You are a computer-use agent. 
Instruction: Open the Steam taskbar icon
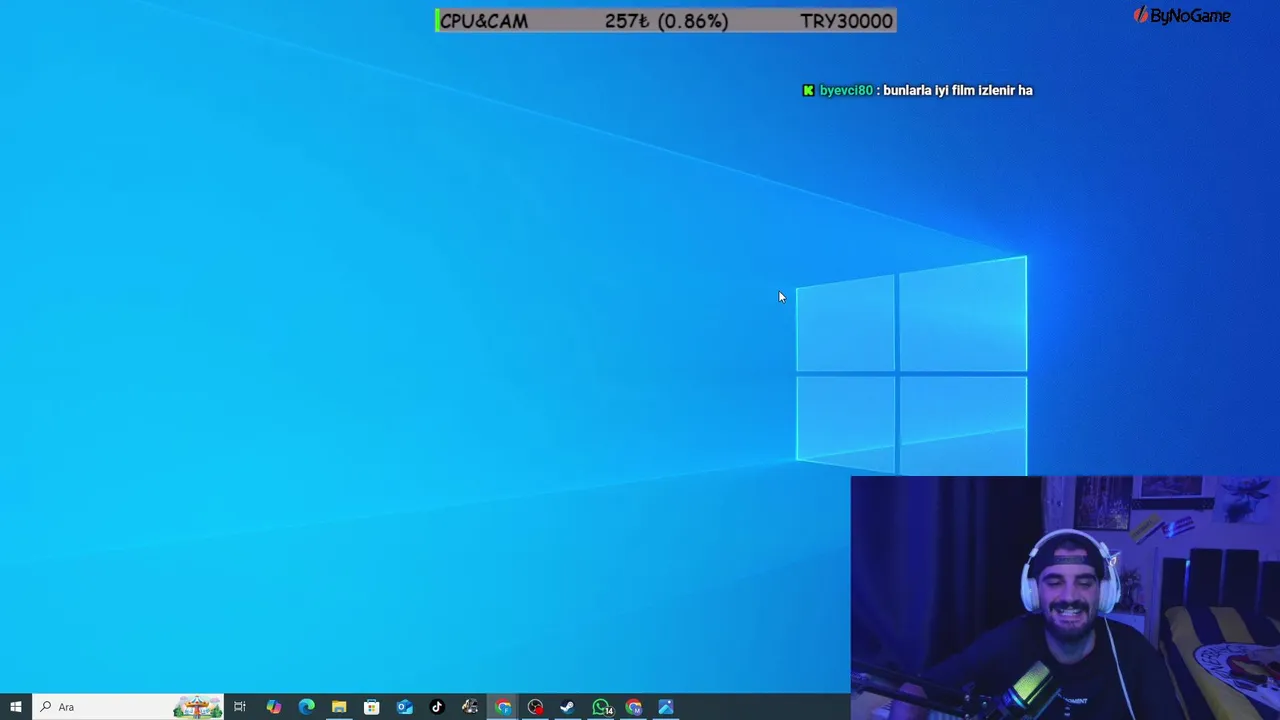click(x=568, y=707)
